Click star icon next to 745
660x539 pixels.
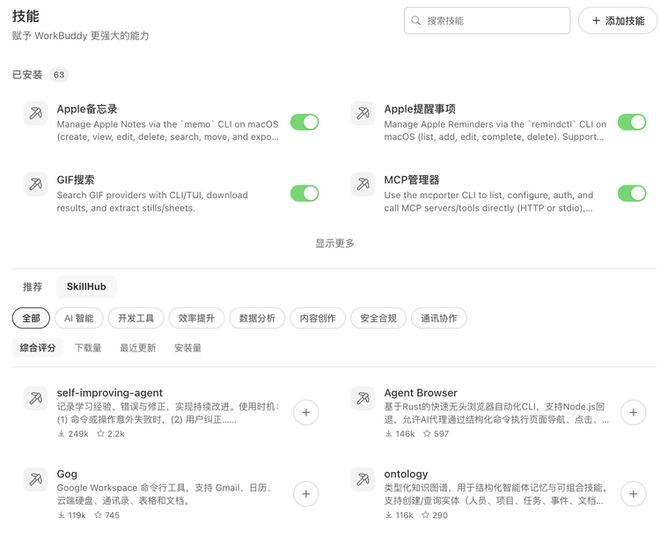pos(98,515)
